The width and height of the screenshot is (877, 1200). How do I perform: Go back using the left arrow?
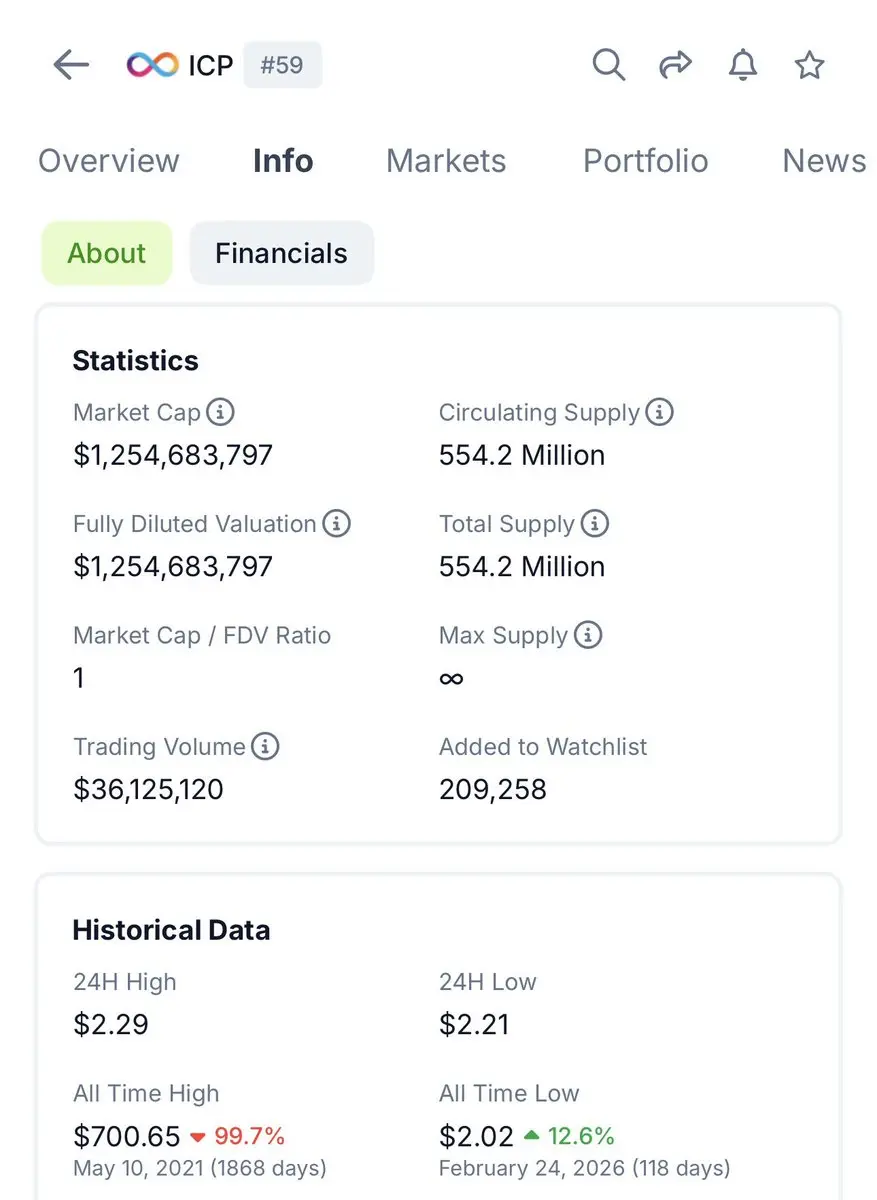click(71, 66)
